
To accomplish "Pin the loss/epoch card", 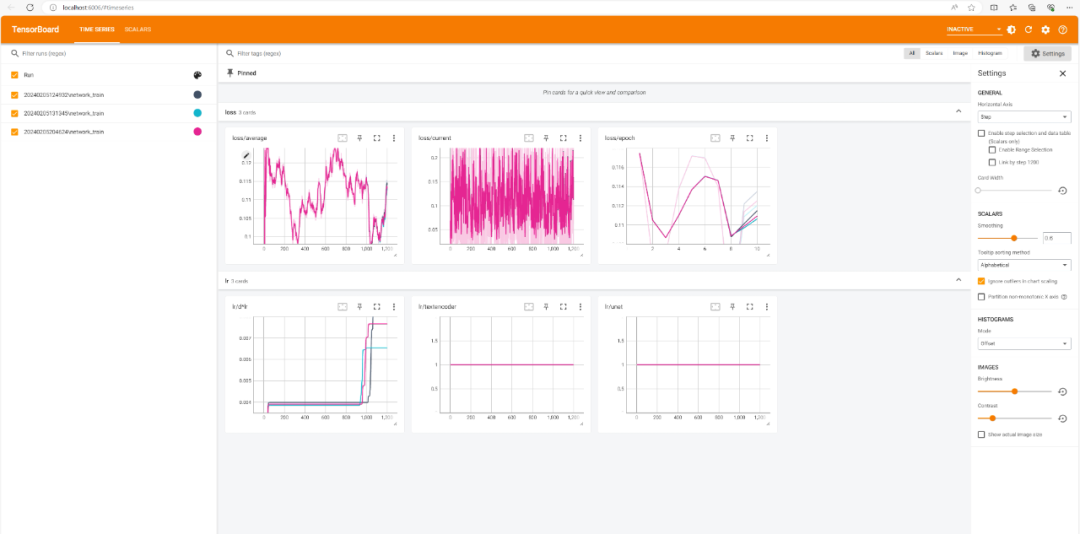I will click(732, 138).
